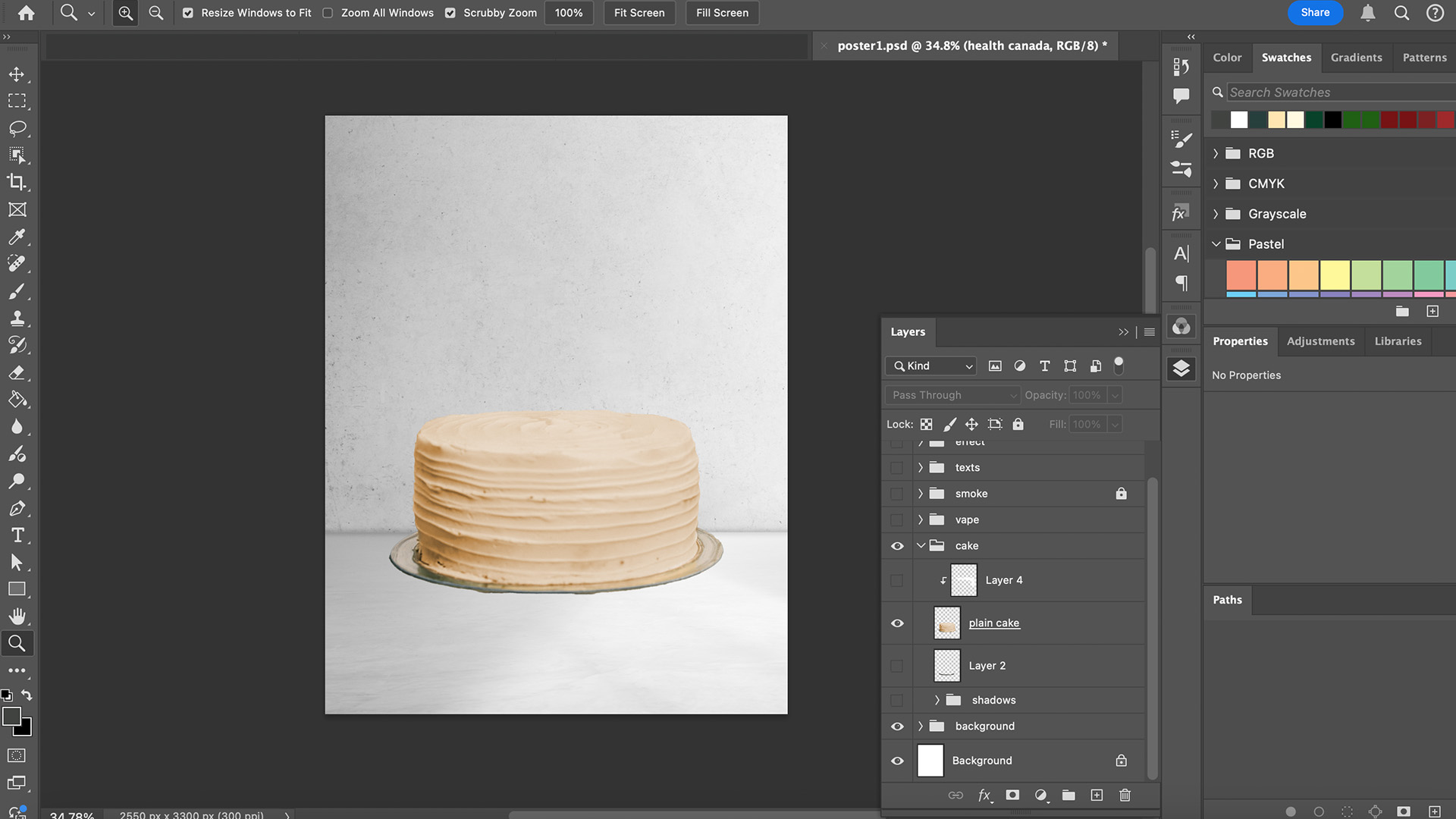Click the Share button

(1315, 13)
